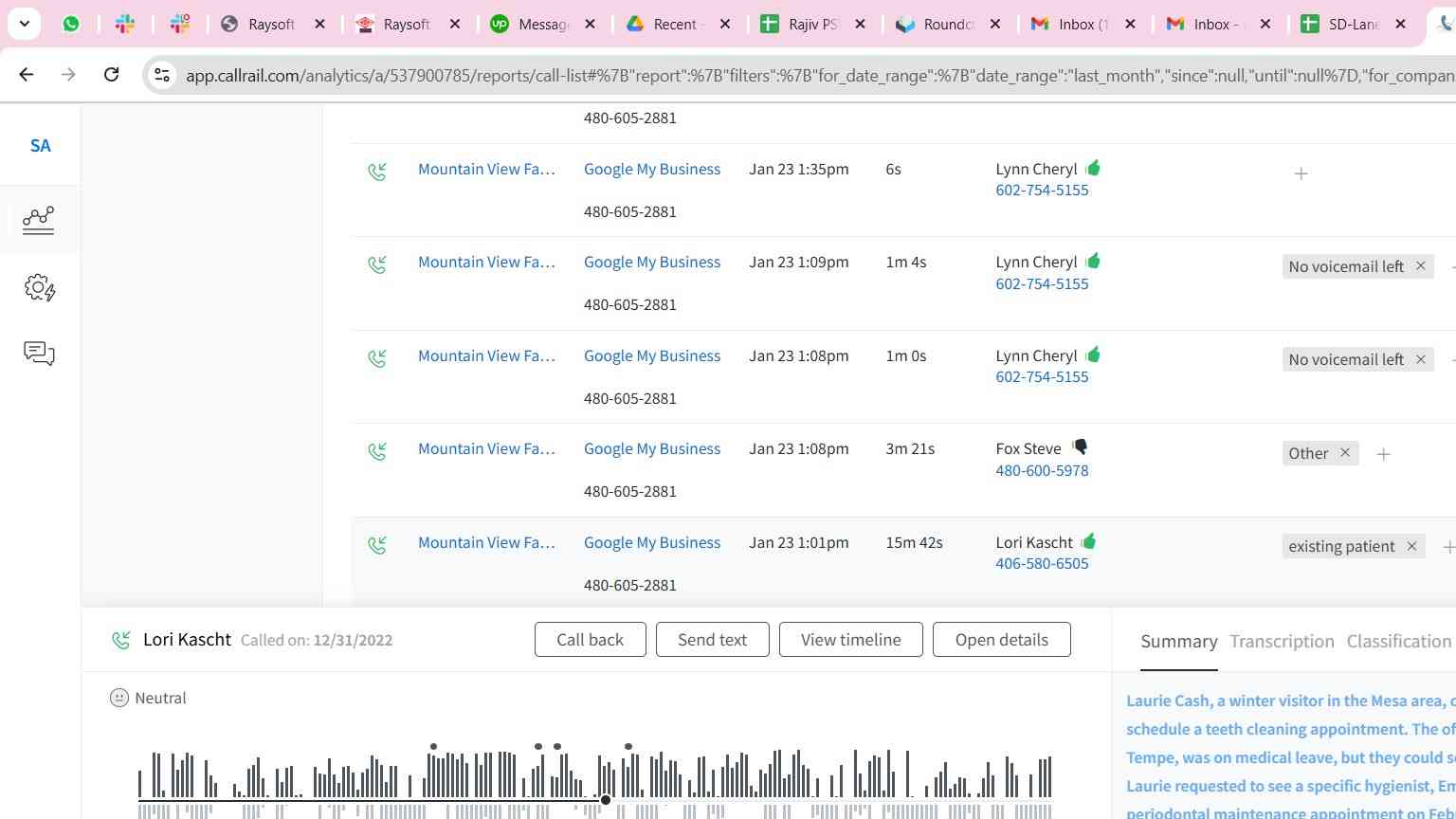The width and height of the screenshot is (1456, 819).
Task: Click the Send text button
Action: pyautogui.click(x=713, y=640)
